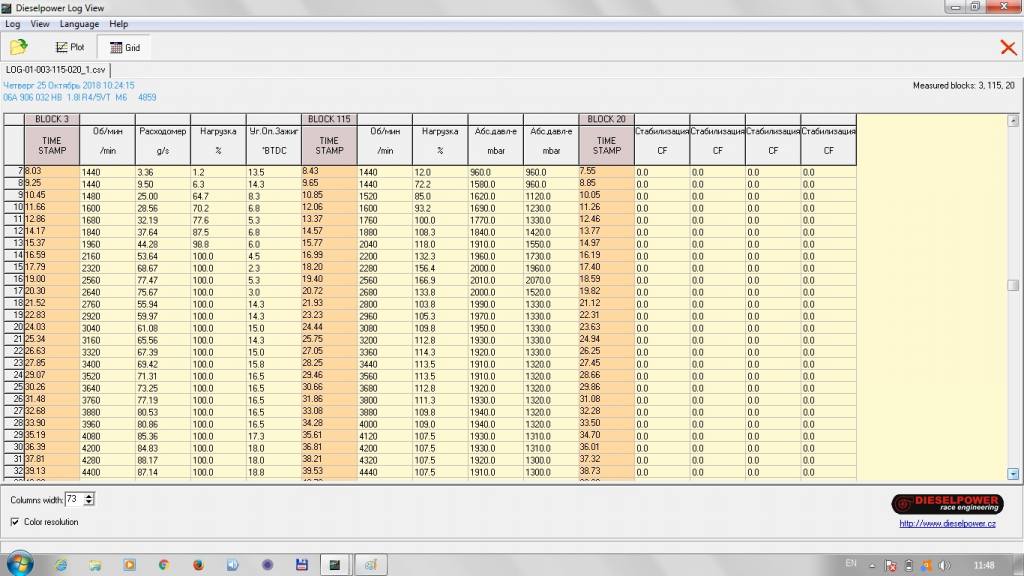Toggle the Color resolution checkbox

[x=15, y=522]
